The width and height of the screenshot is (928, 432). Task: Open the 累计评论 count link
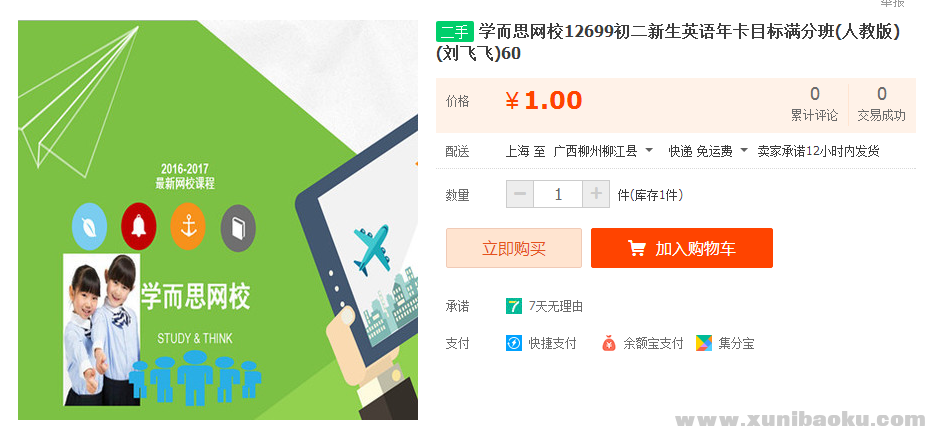[815, 105]
